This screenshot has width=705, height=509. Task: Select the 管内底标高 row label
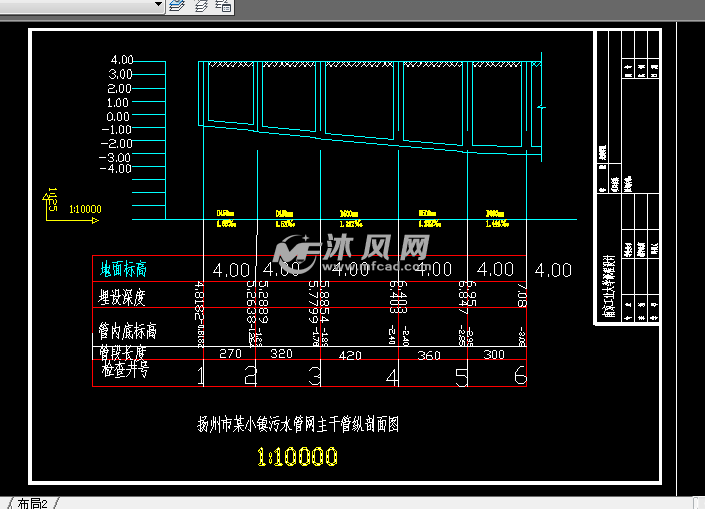tap(127, 330)
